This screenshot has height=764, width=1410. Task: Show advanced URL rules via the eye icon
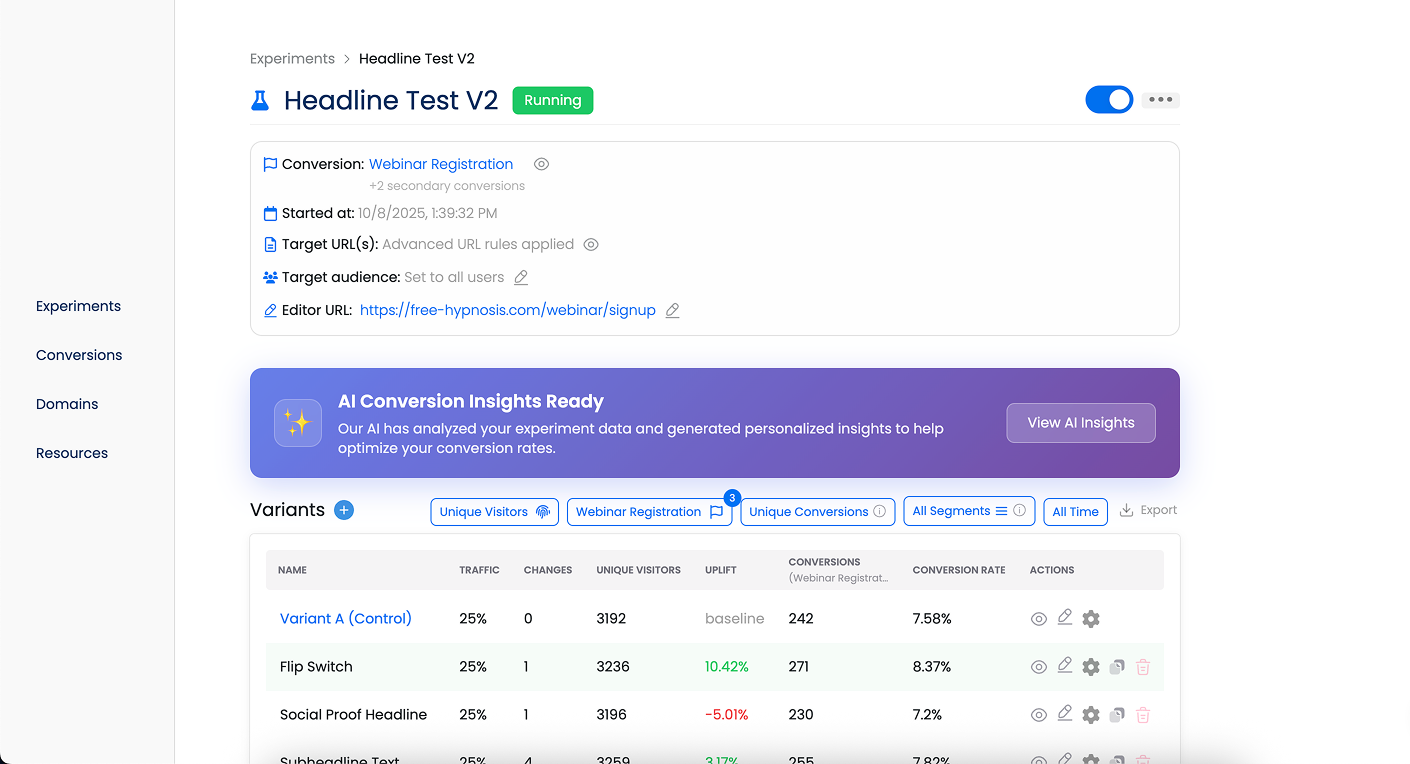[x=590, y=243]
